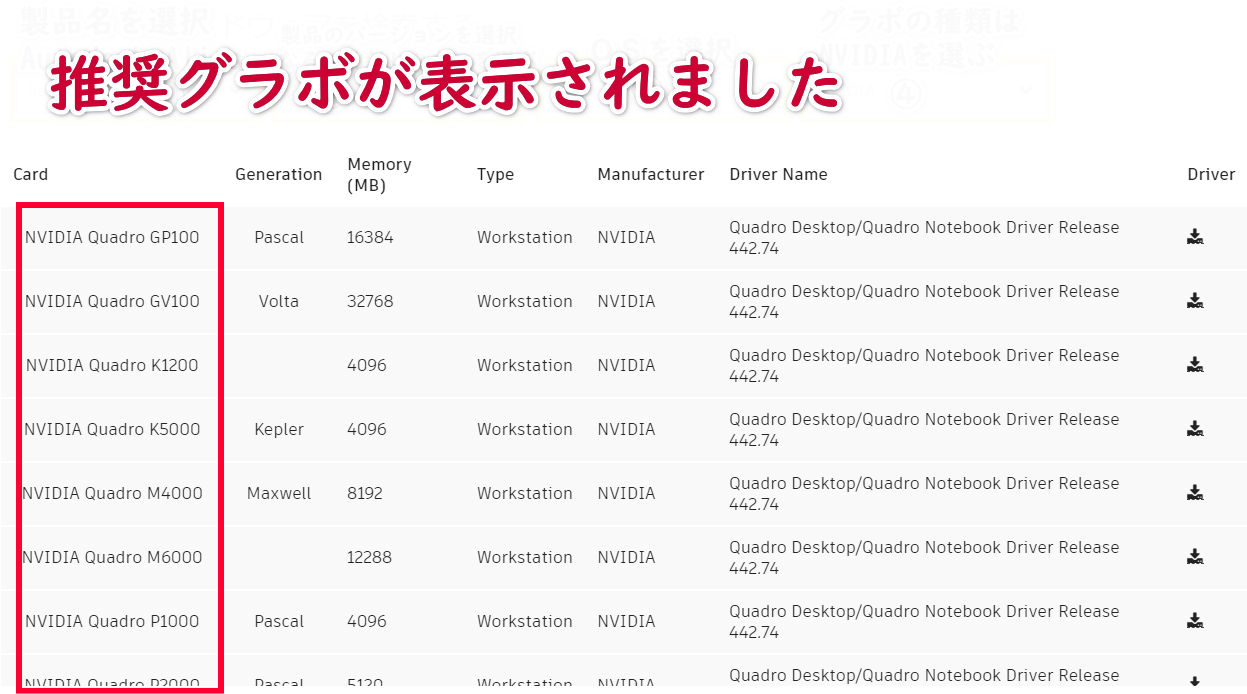Click NVIDIA manufacturer in the M4000 row
1247x694 pixels.
click(x=627, y=493)
